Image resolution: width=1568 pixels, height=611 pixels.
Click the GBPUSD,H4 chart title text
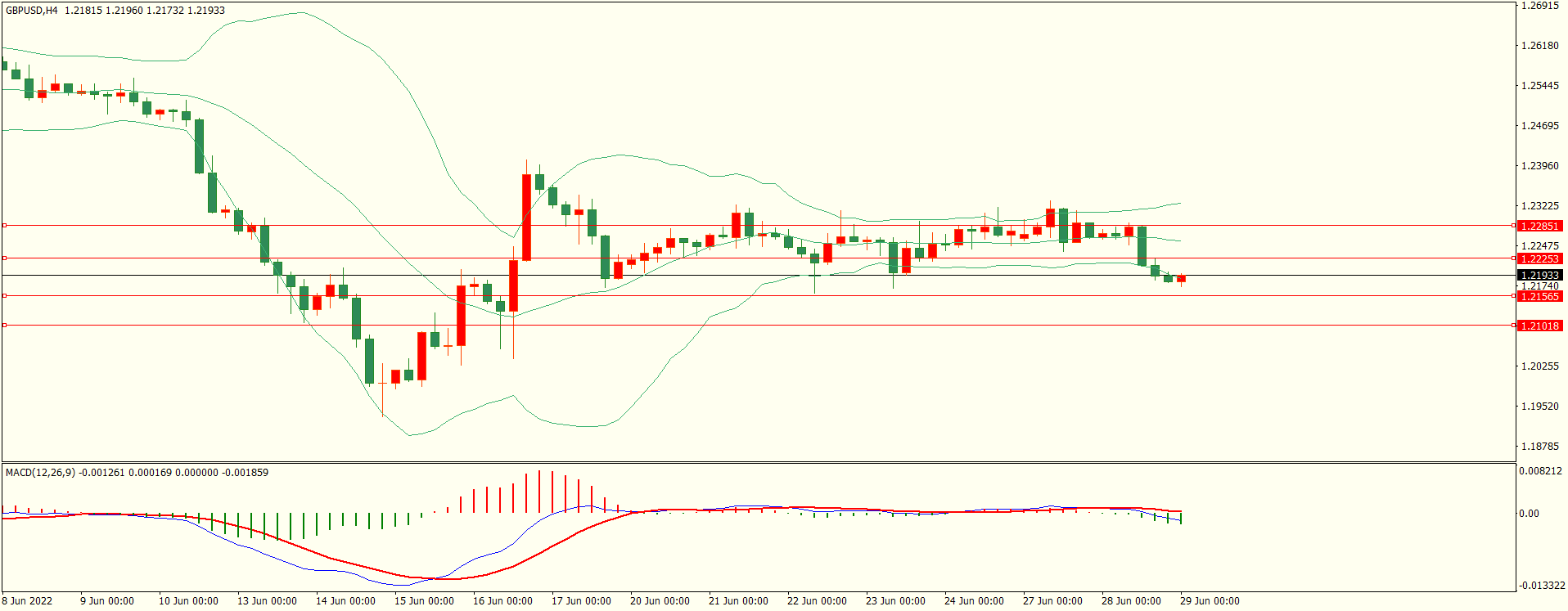point(32,11)
